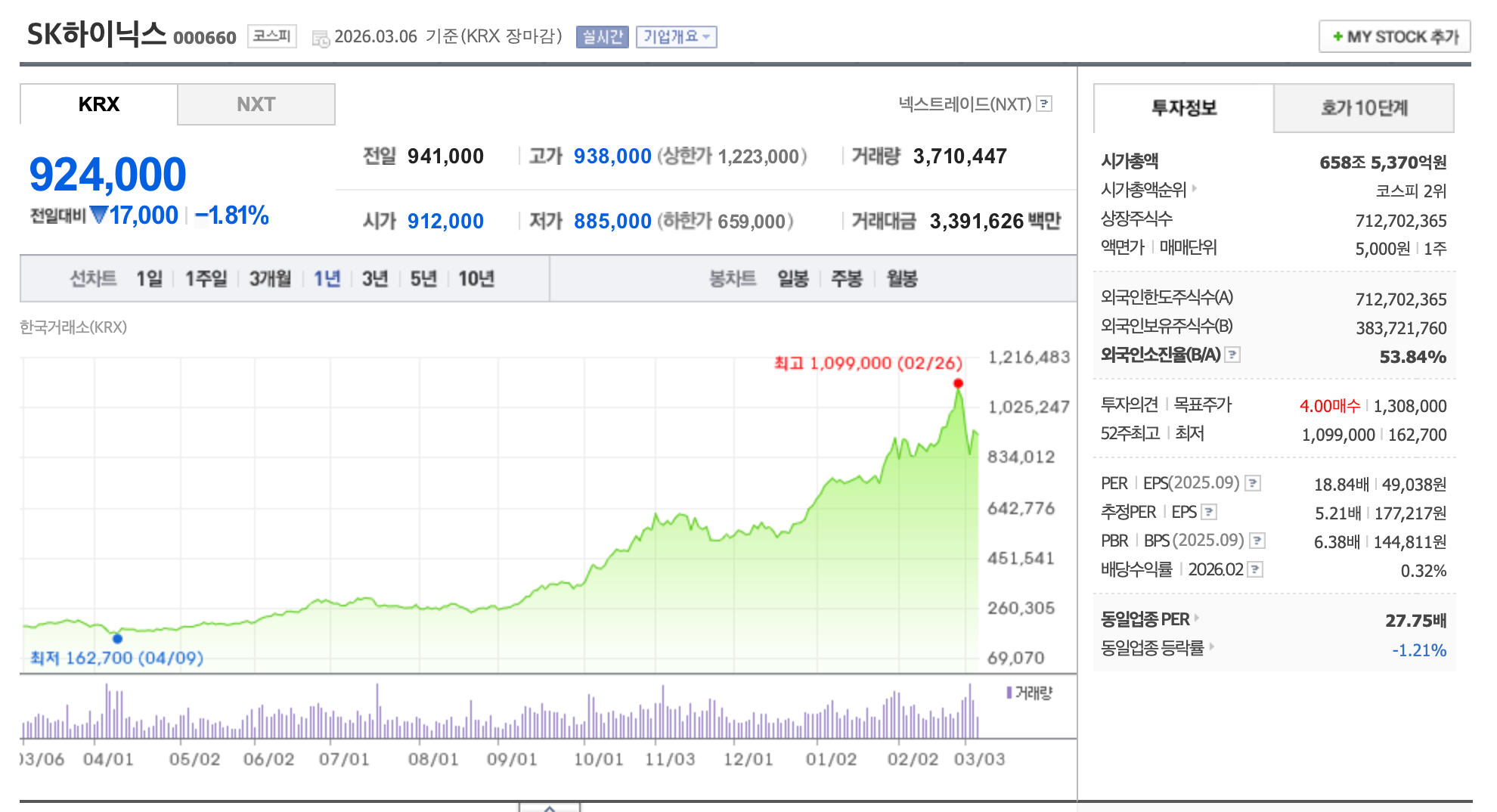
Task: Open help icon next to 외국인소진율(B/A)
Action: (x=1232, y=355)
